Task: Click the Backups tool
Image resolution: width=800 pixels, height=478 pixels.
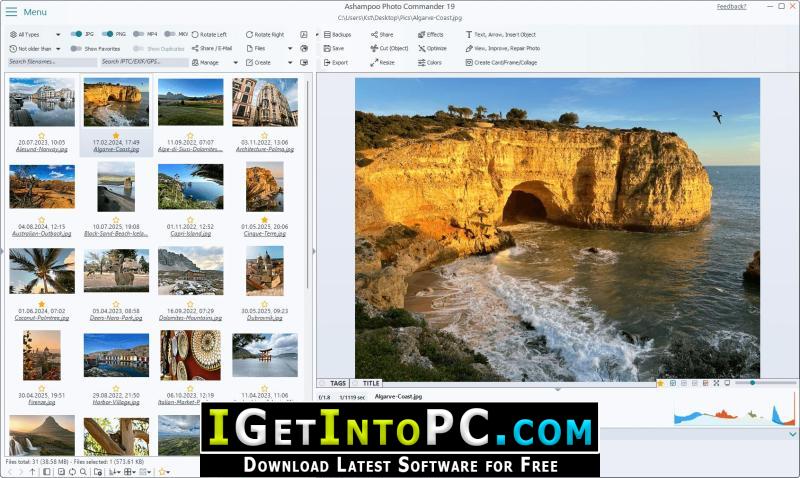Action: click(337, 34)
